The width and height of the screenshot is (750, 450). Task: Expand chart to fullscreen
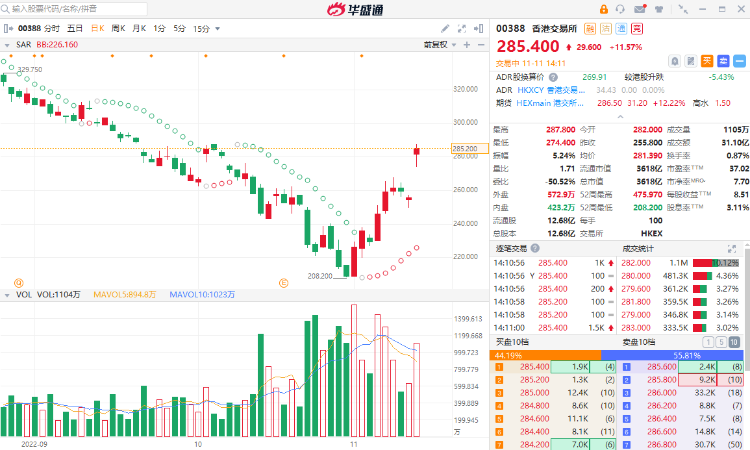click(x=462, y=29)
